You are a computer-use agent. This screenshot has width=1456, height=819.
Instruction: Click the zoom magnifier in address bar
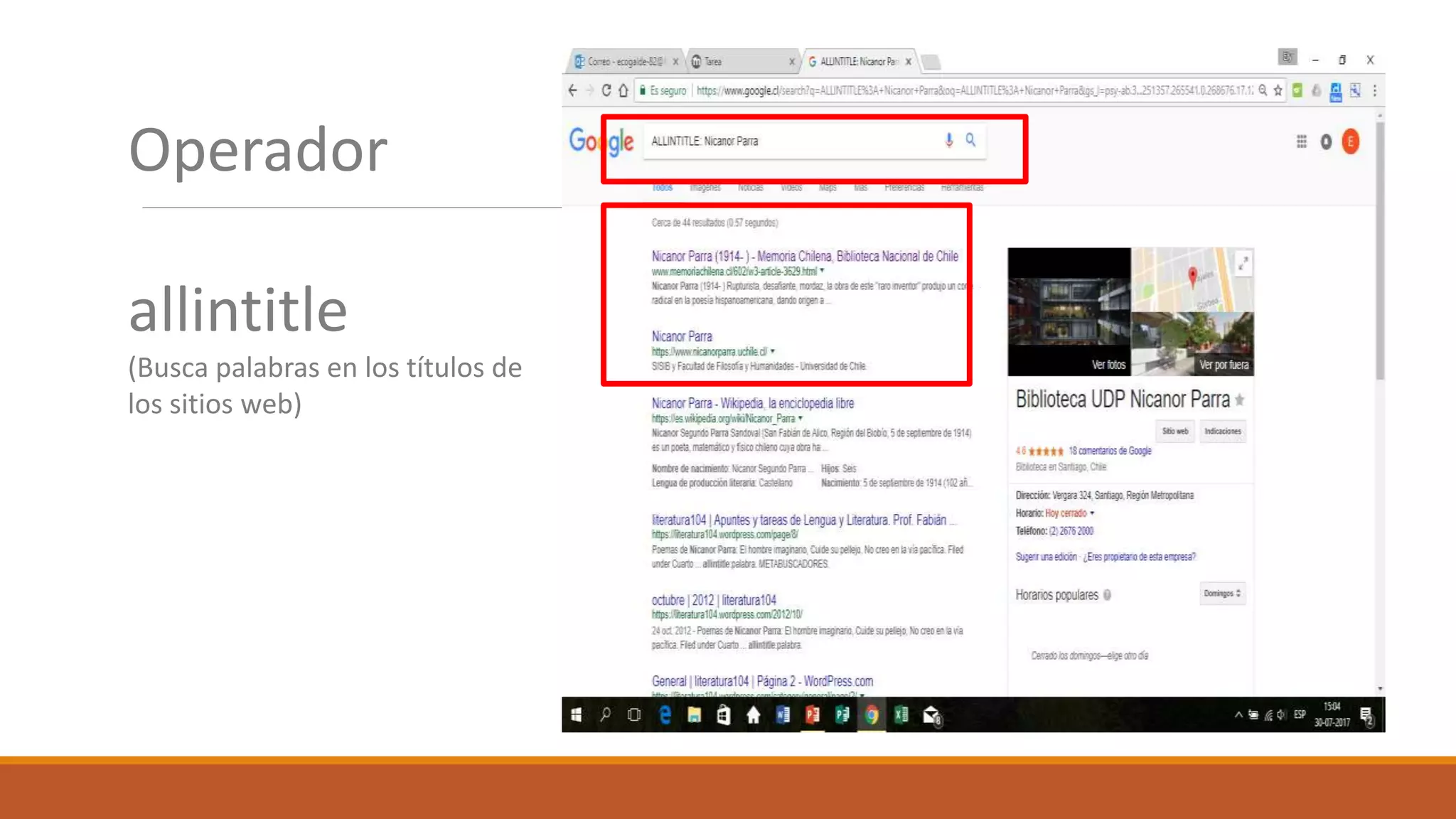point(1263,90)
